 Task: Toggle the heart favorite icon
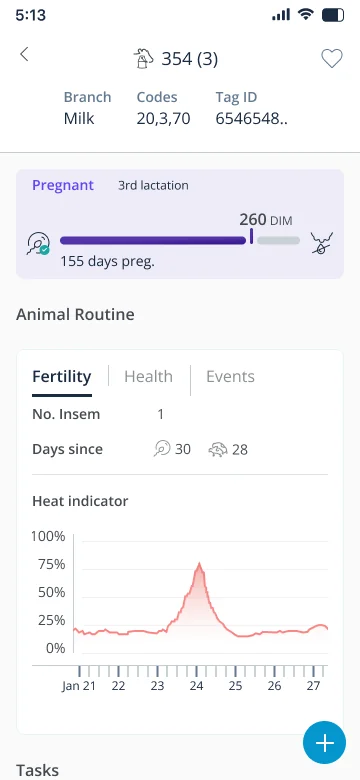332,59
